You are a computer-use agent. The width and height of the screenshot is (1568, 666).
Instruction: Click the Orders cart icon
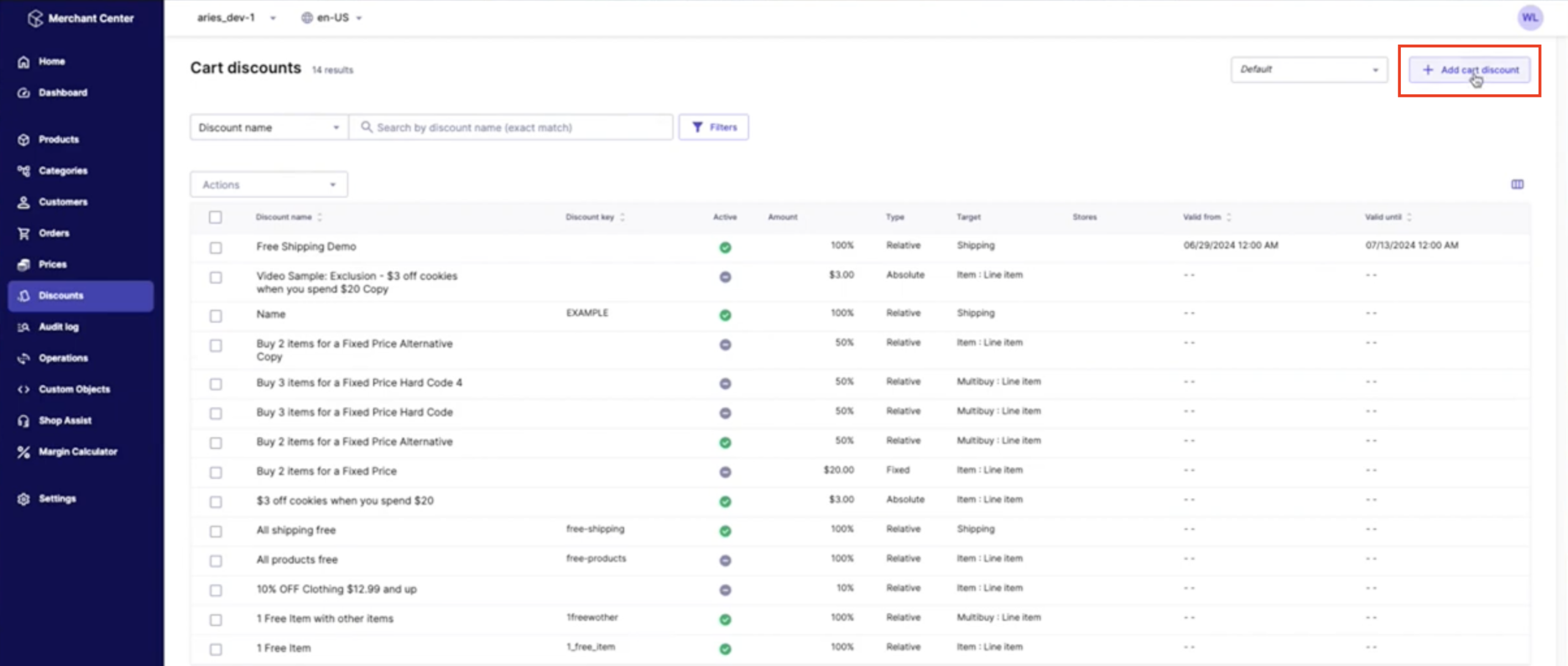pos(24,233)
